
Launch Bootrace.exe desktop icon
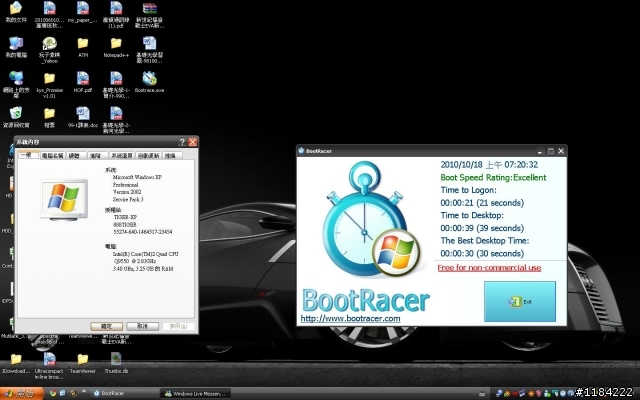pyautogui.click(x=149, y=81)
